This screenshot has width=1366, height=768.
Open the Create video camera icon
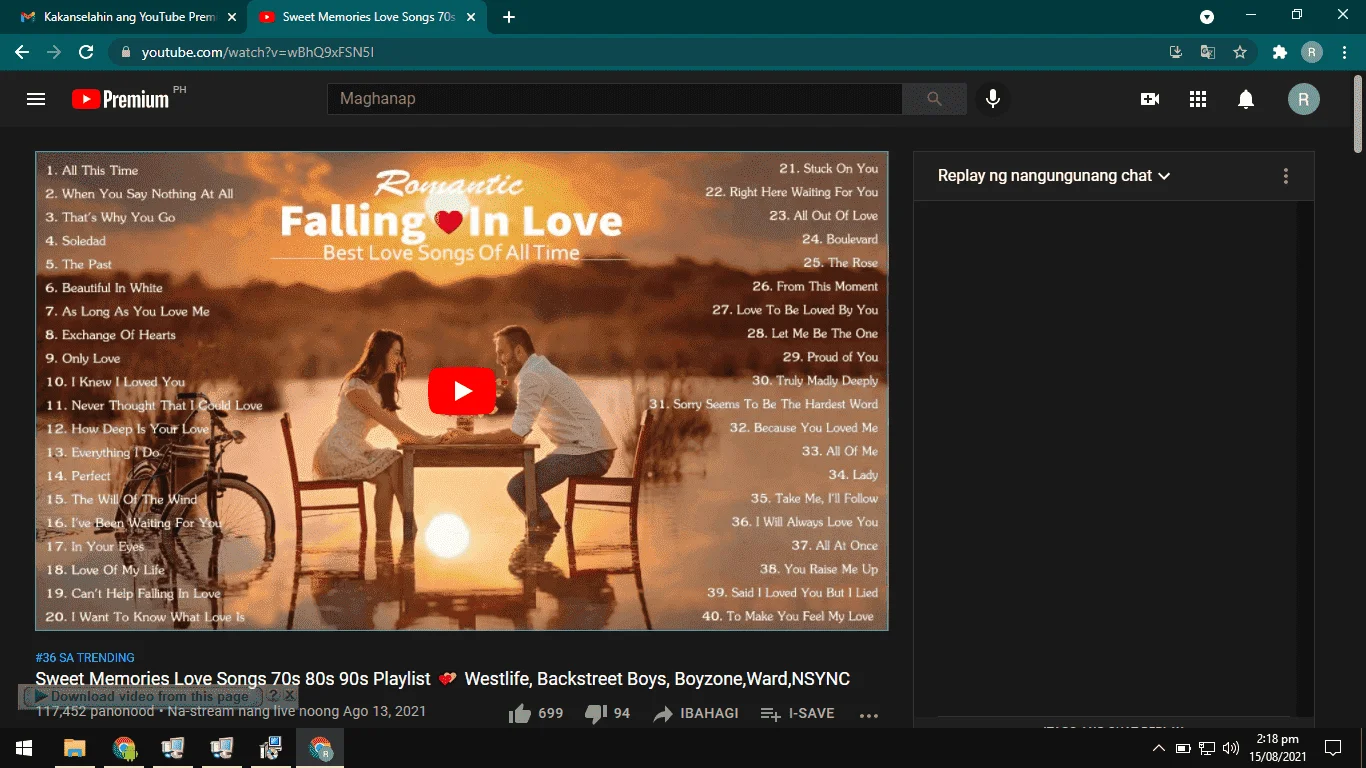[1150, 99]
